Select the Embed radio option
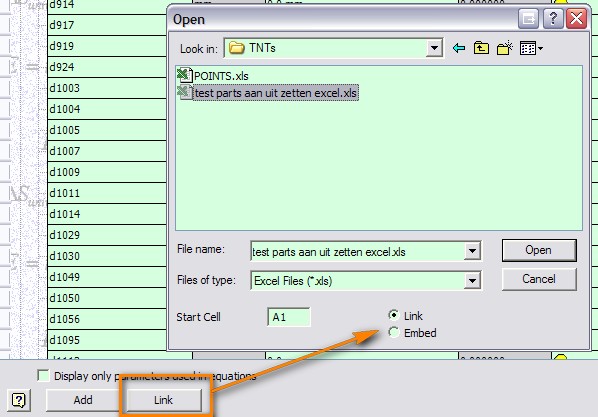The image size is (598, 417). pos(394,332)
